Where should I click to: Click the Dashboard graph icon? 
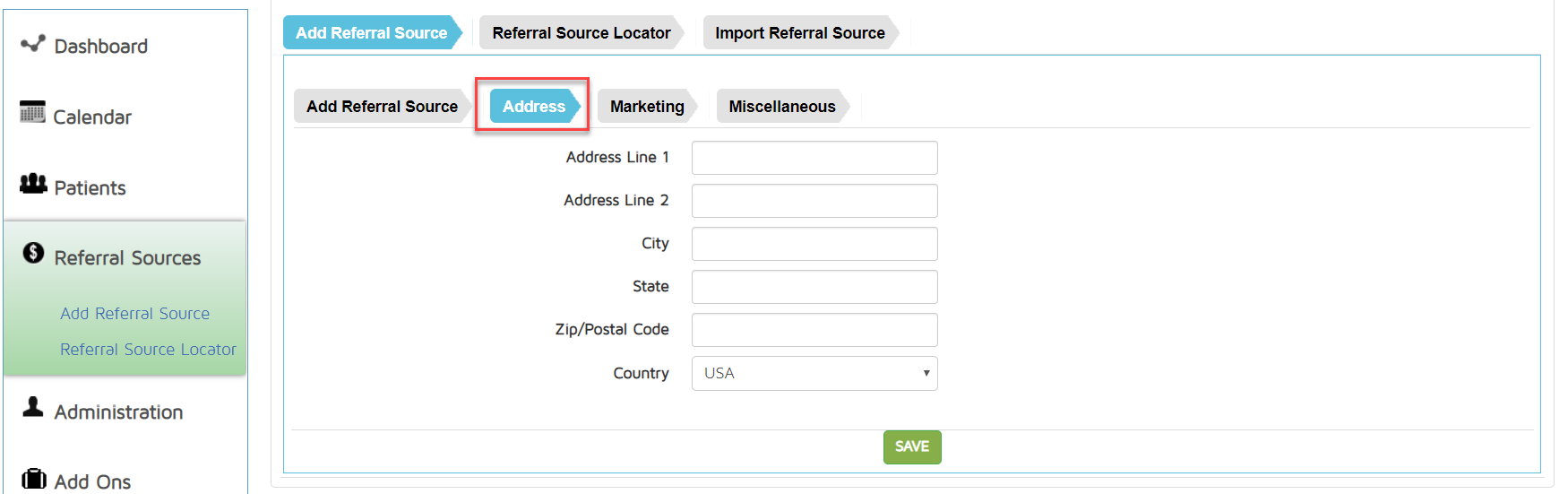(33, 44)
